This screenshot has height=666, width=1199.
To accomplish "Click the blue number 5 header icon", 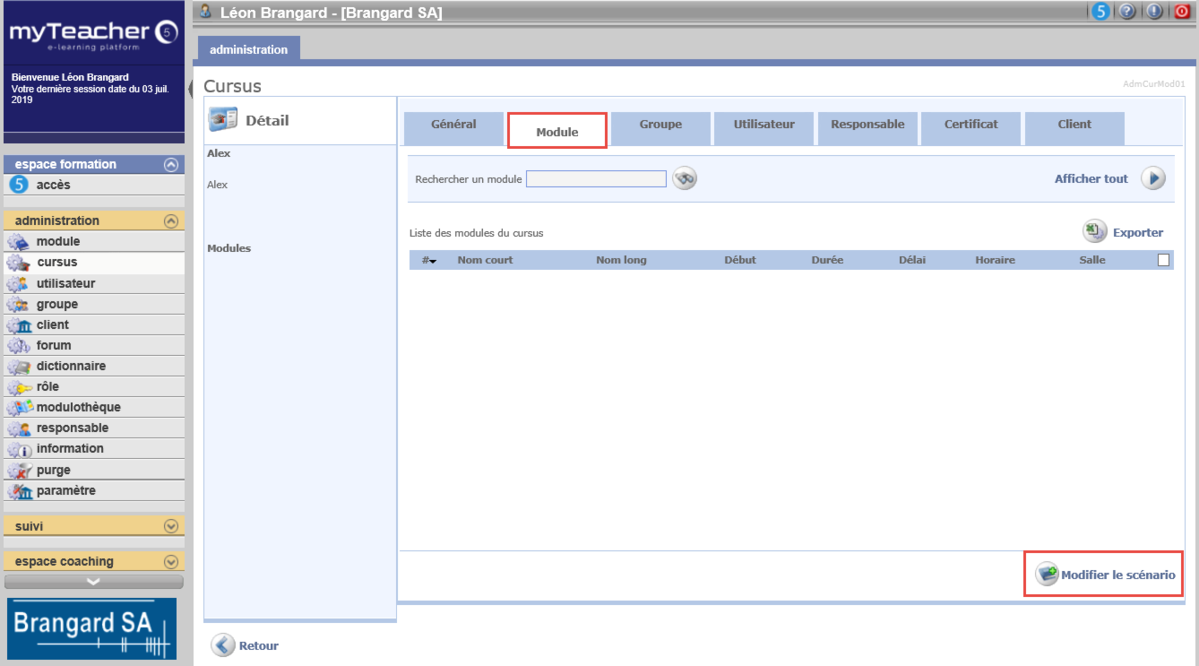I will pyautogui.click(x=1100, y=12).
